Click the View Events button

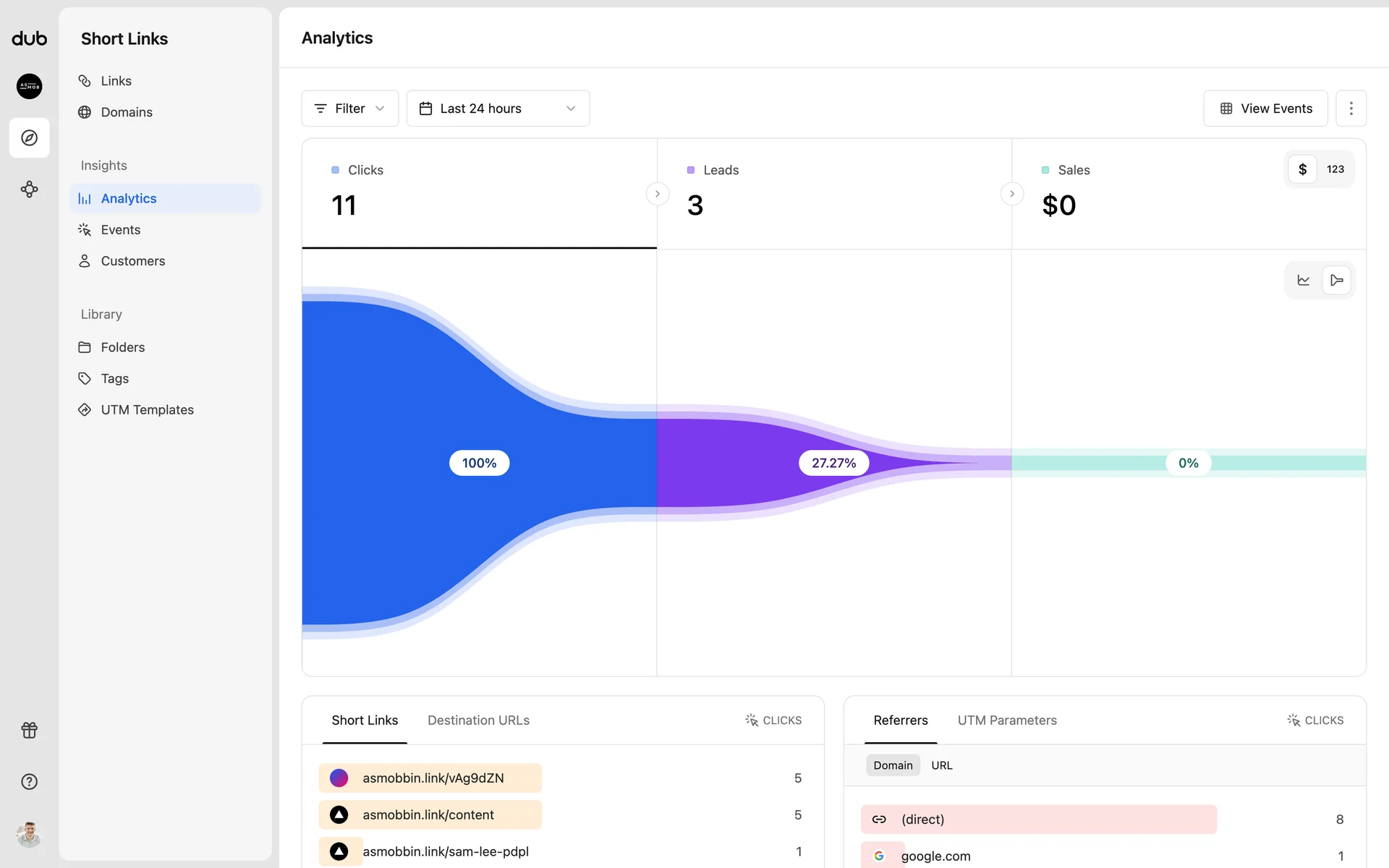point(1265,109)
